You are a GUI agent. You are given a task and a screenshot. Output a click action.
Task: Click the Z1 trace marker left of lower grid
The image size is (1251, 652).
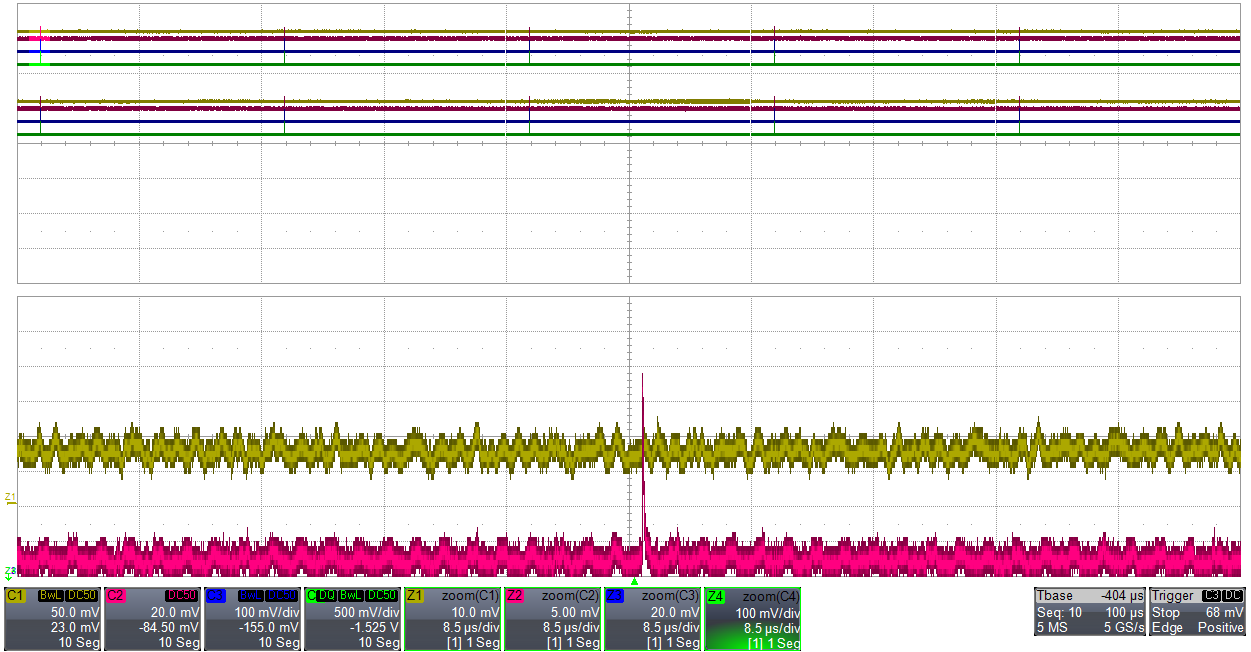coord(10,497)
